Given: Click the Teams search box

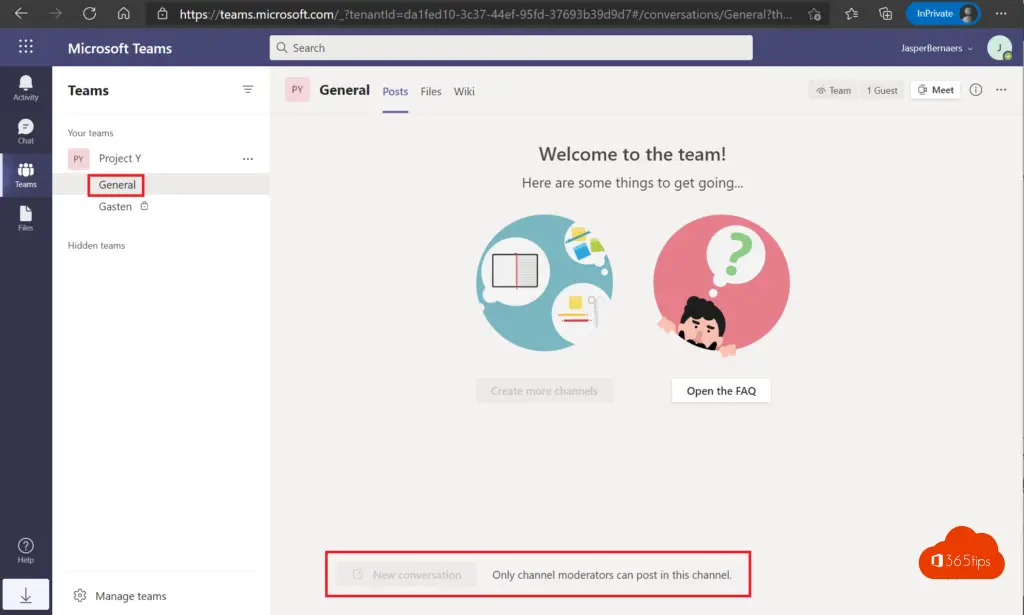Looking at the screenshot, I should click(511, 48).
